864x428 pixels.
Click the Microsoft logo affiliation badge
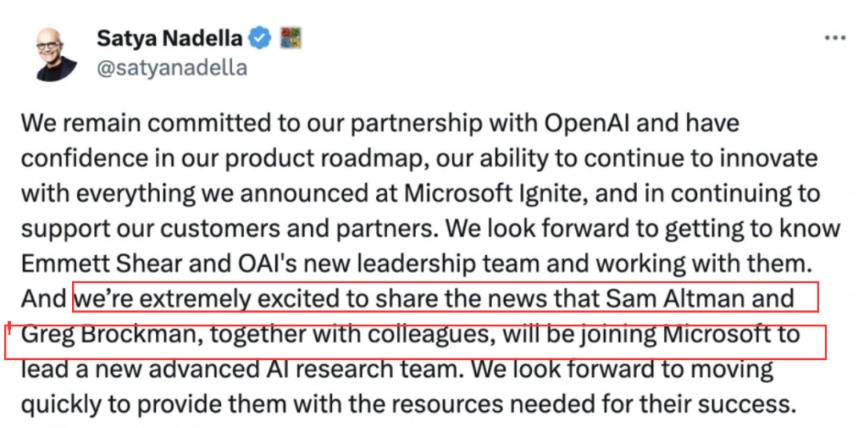pyautogui.click(x=291, y=39)
